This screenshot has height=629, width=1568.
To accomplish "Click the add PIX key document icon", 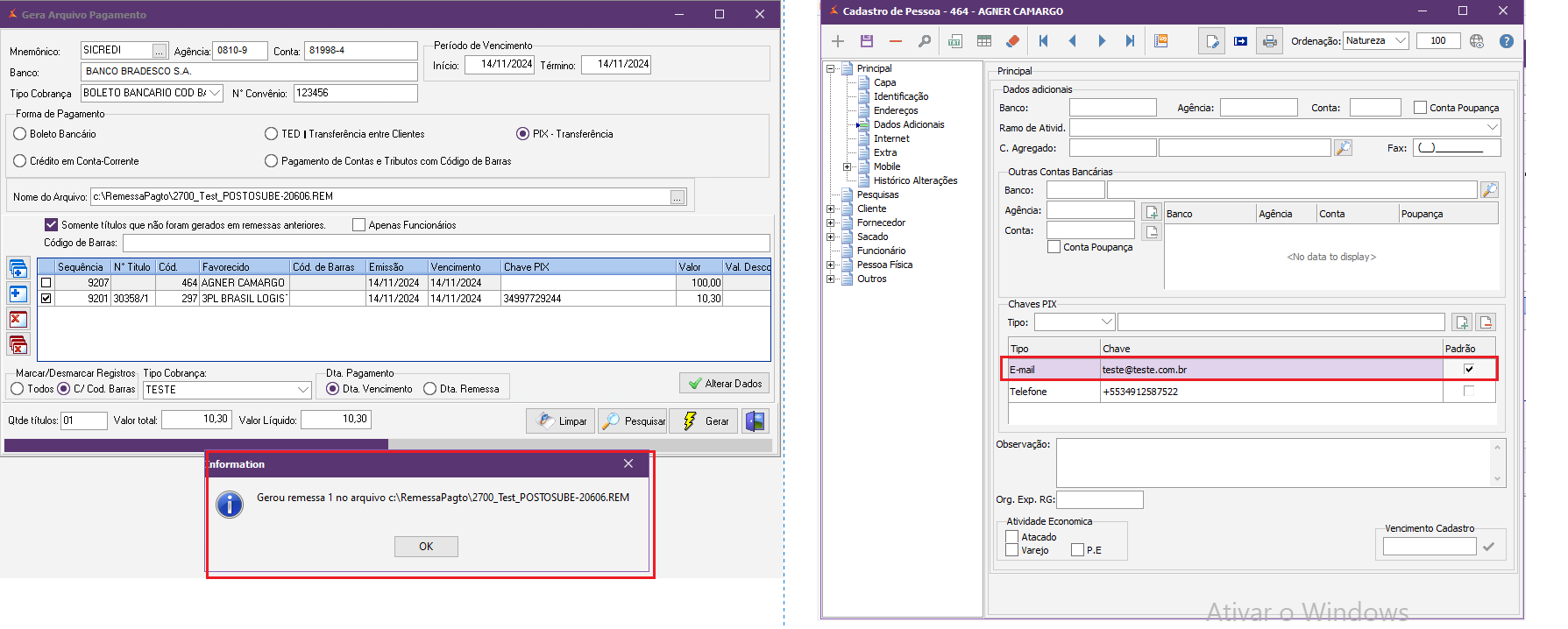I will click(1461, 322).
